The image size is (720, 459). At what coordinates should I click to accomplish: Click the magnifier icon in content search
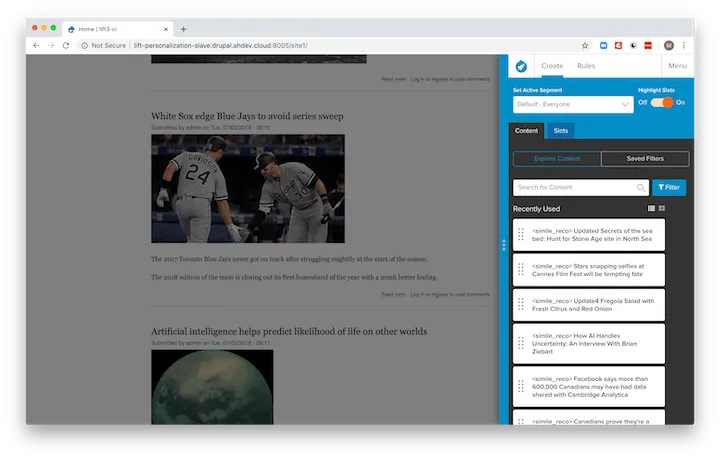pyautogui.click(x=641, y=187)
